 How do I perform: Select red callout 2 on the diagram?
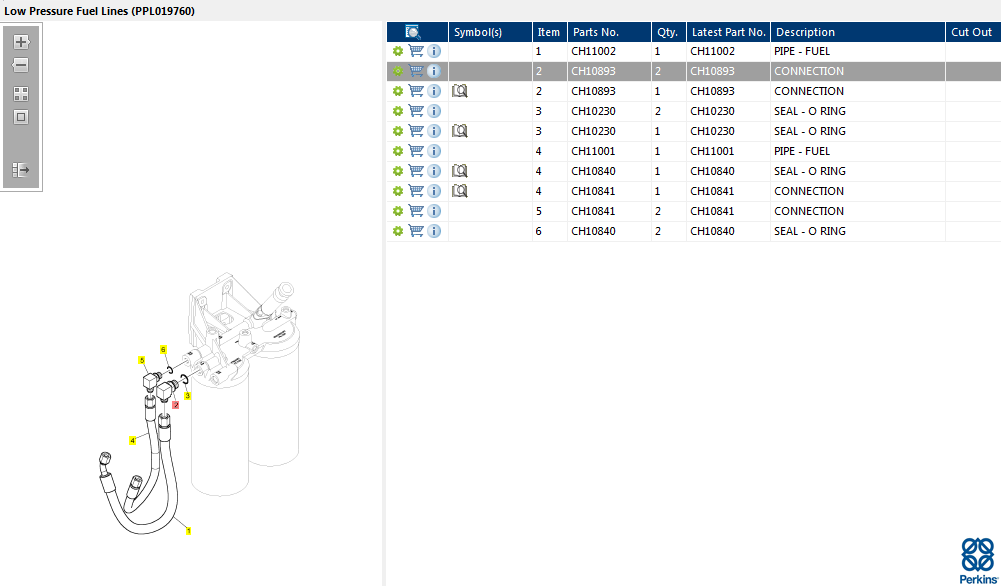click(176, 405)
